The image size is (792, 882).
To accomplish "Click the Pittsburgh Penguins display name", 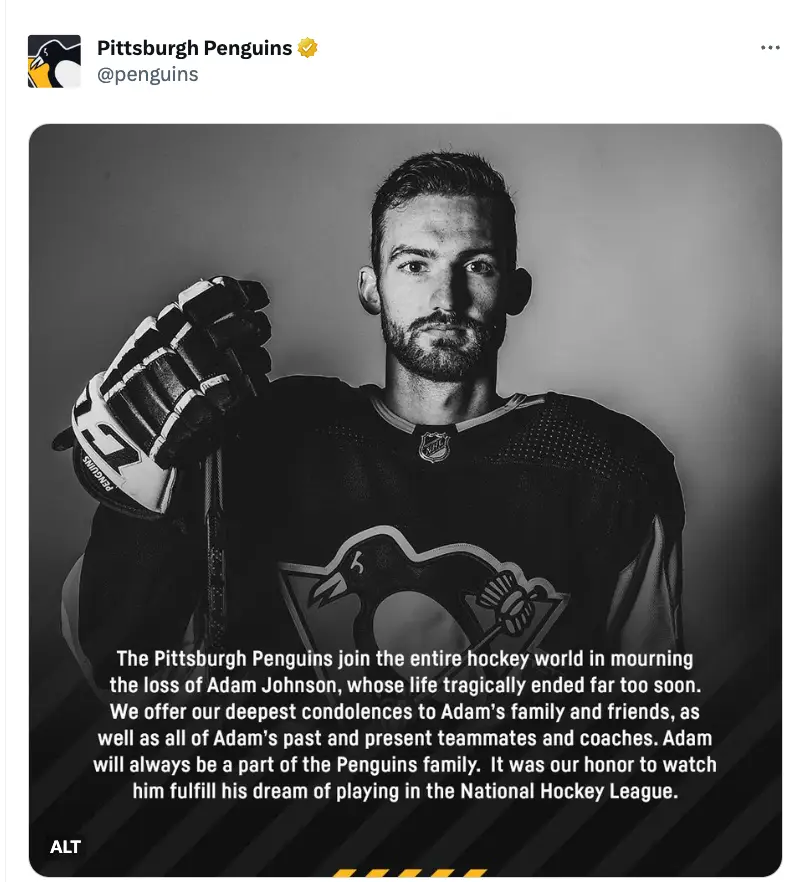I will pos(193,45).
